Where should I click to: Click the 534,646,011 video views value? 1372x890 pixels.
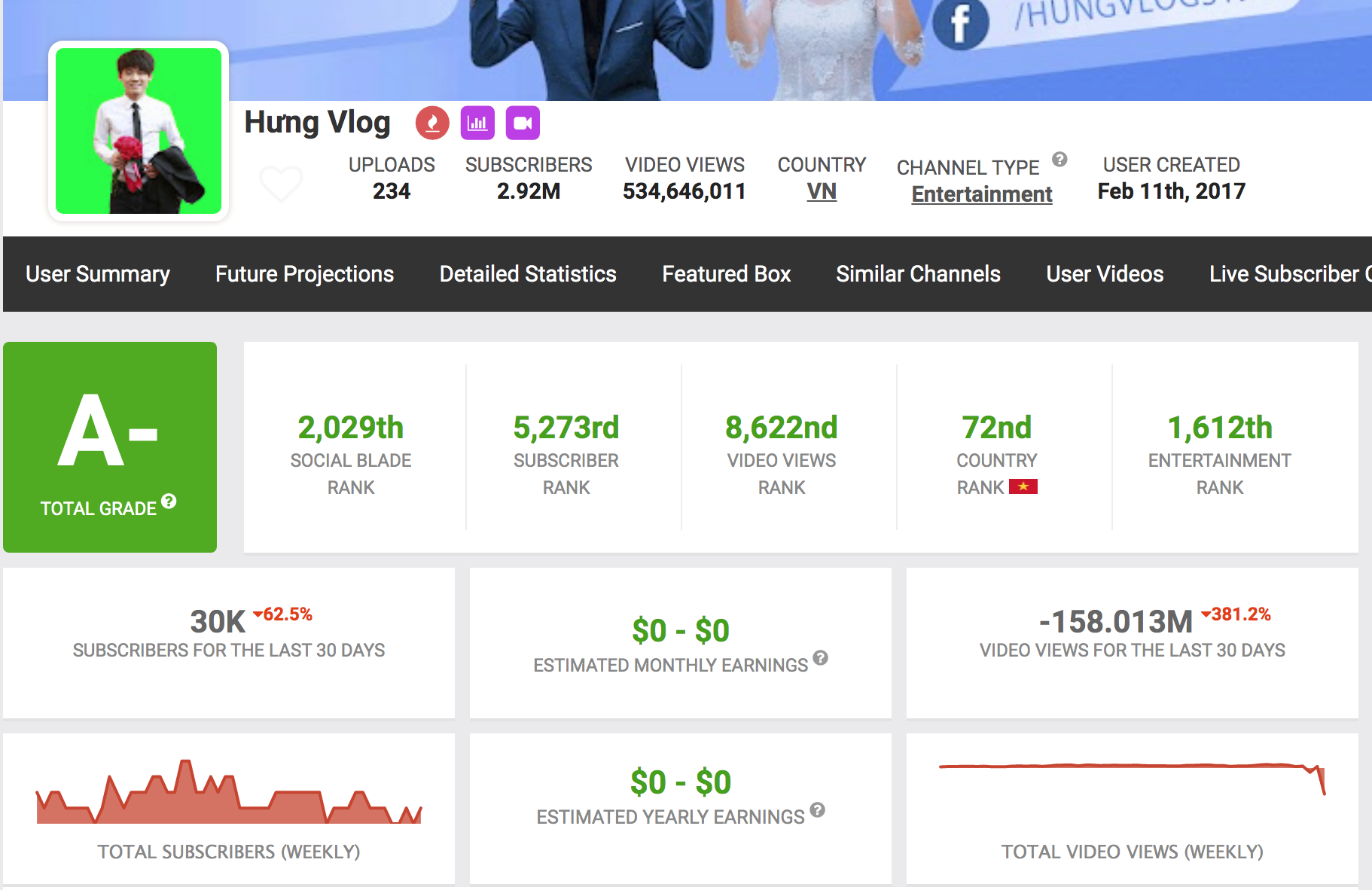[x=684, y=191]
